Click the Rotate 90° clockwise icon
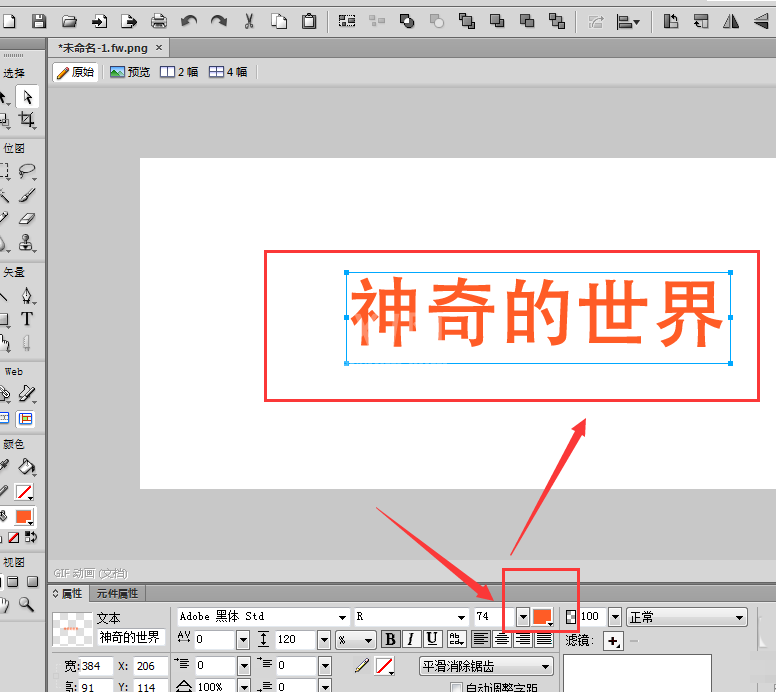Image resolution: width=776 pixels, height=692 pixels. 701,21
